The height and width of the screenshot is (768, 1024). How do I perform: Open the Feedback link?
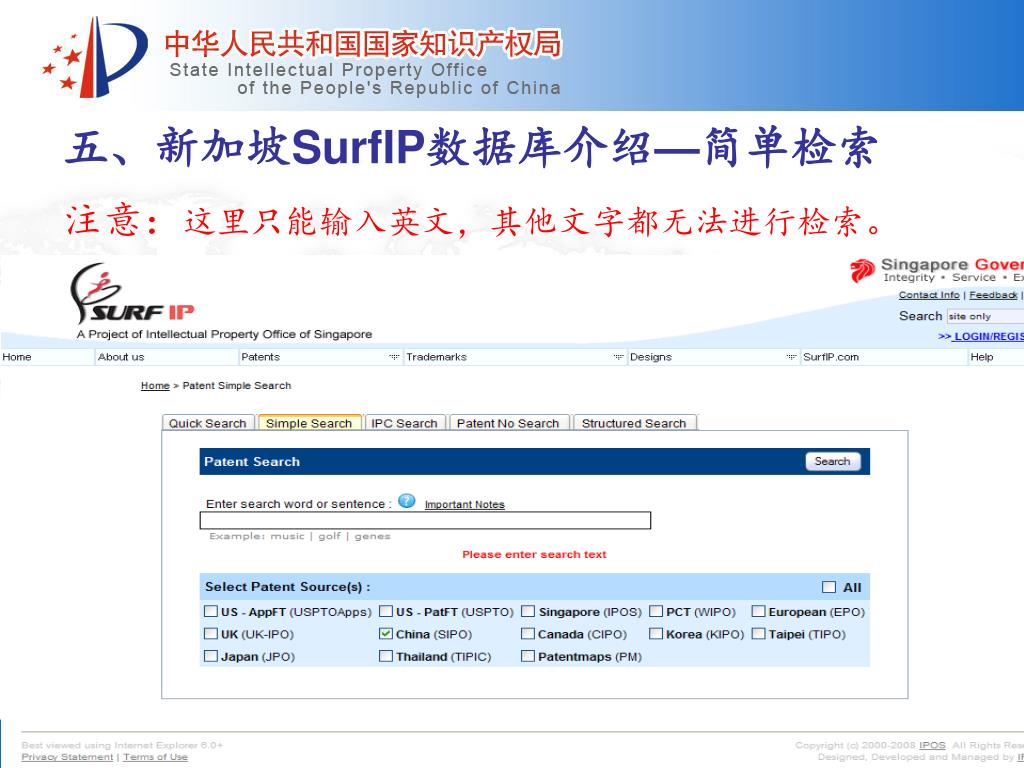tap(993, 295)
